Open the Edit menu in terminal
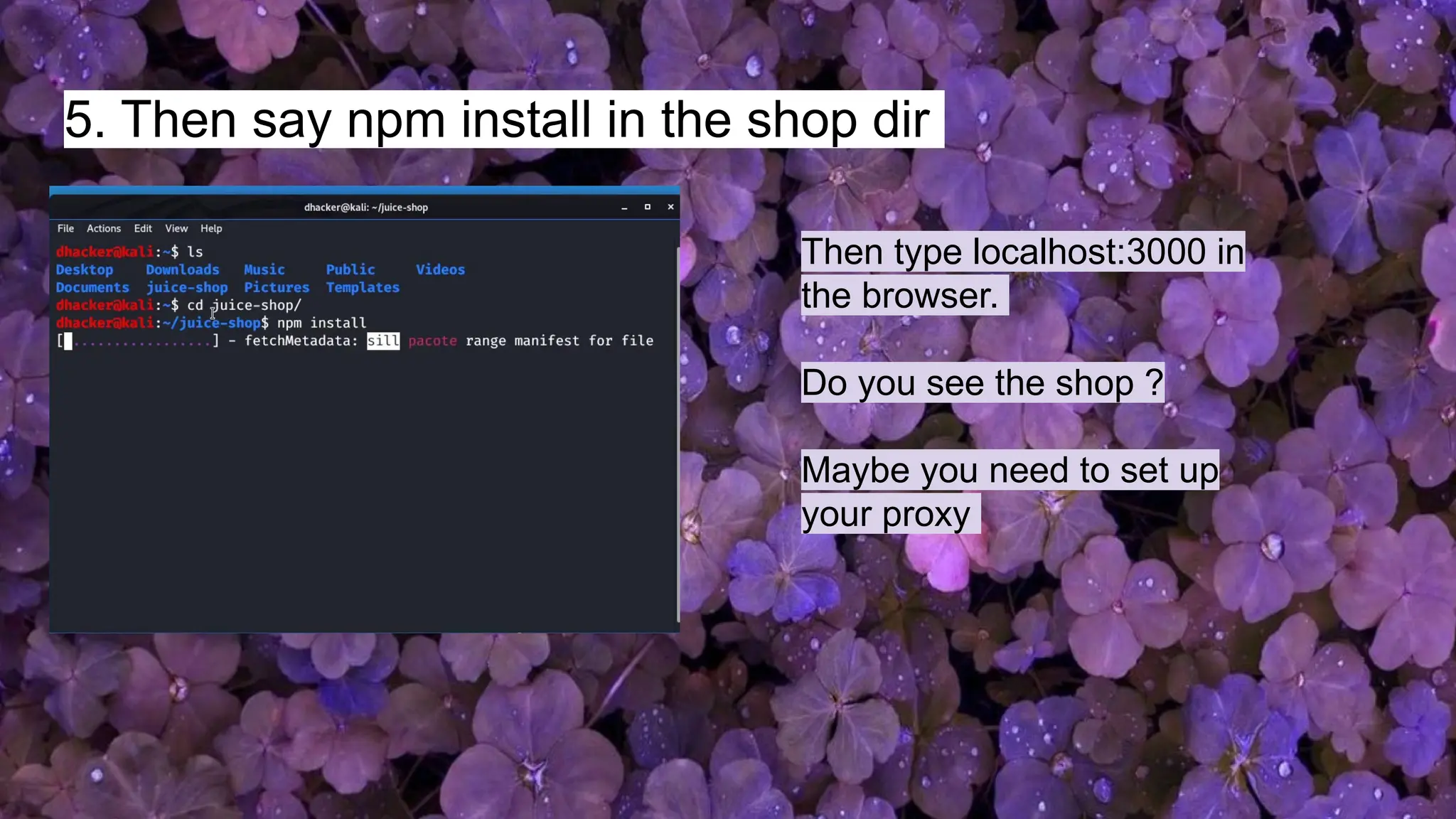Screen dimensions: 1456x819 tap(143, 228)
